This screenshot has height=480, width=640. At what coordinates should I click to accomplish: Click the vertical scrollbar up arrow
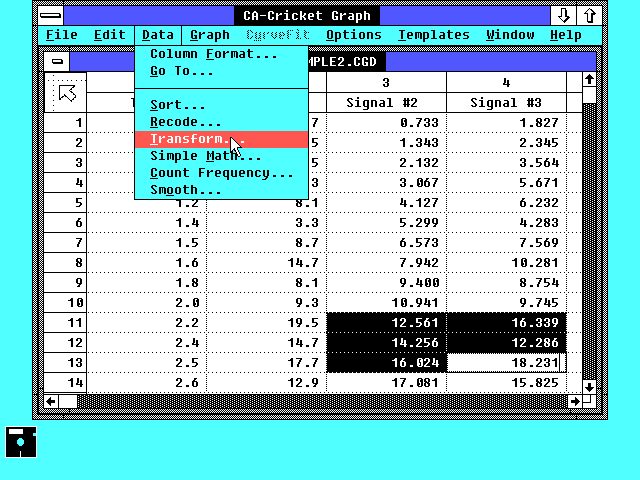[x=589, y=80]
